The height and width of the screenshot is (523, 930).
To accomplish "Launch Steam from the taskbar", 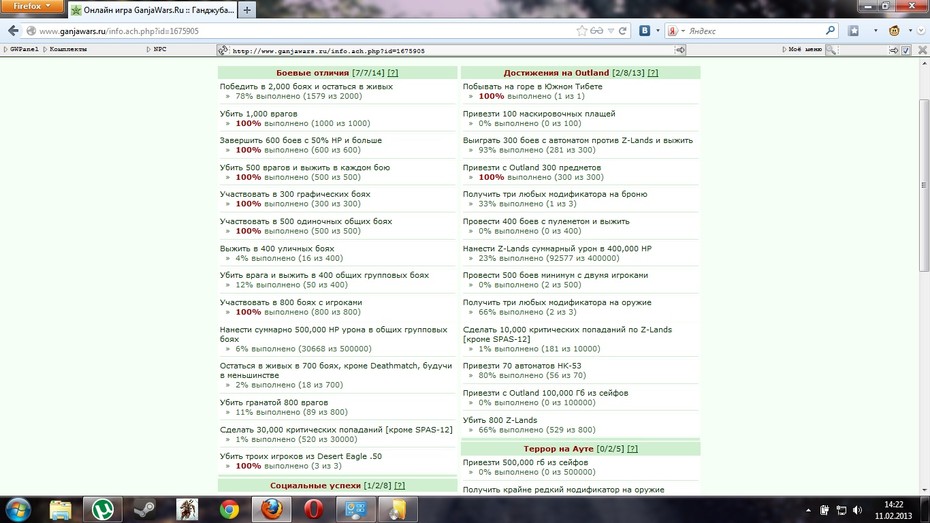I will [x=144, y=509].
